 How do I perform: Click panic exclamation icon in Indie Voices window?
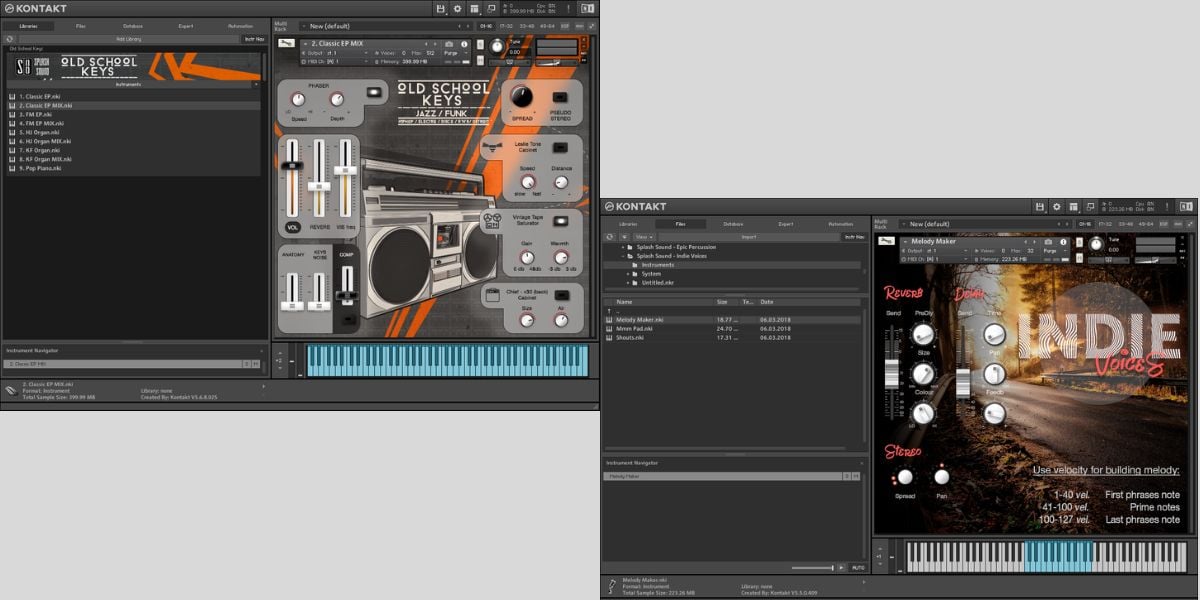point(1167,207)
